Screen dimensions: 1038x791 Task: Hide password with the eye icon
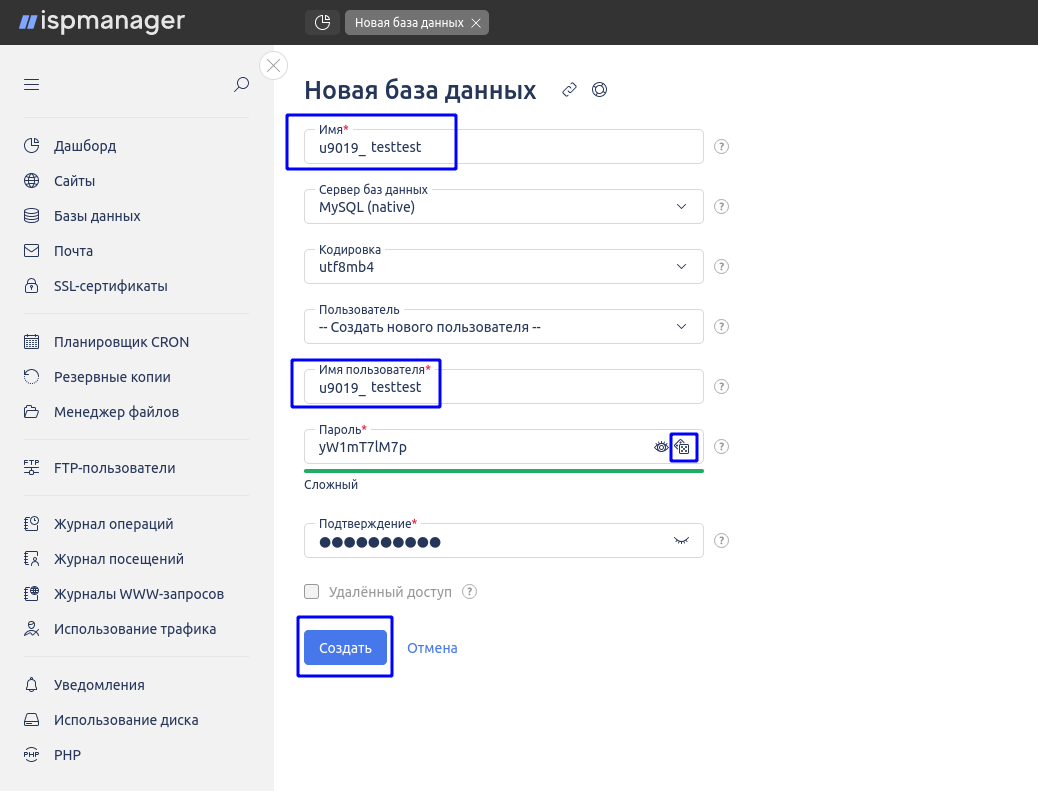coord(661,447)
